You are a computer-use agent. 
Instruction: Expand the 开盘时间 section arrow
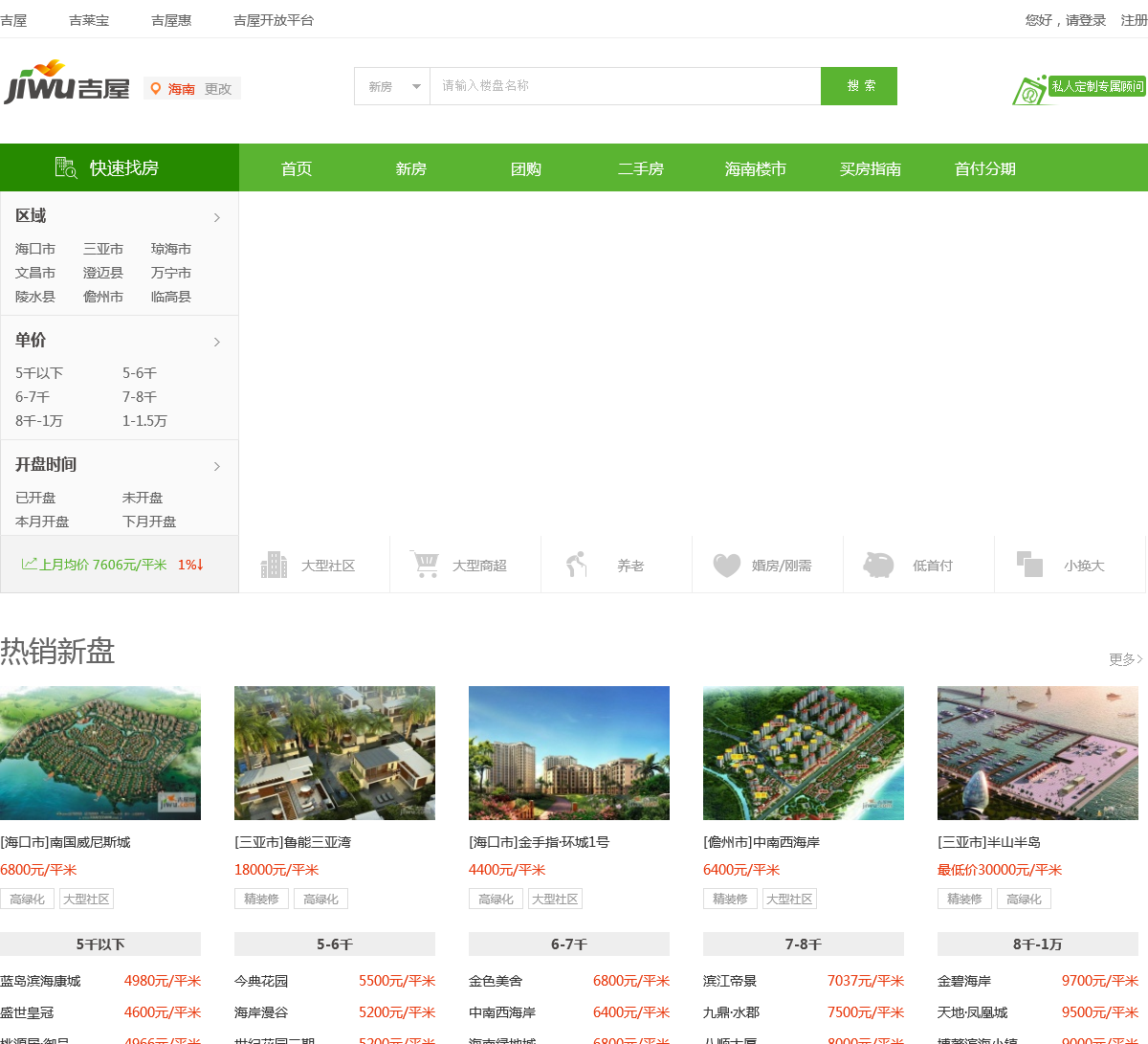[217, 466]
